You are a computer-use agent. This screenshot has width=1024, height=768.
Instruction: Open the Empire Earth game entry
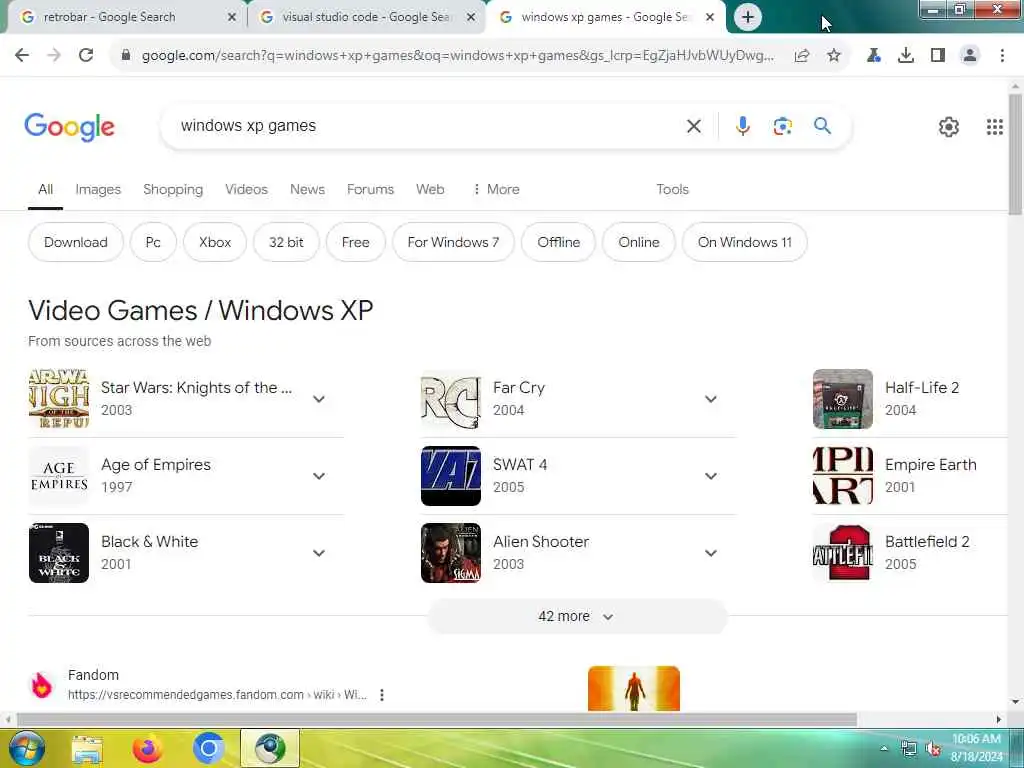(910, 476)
